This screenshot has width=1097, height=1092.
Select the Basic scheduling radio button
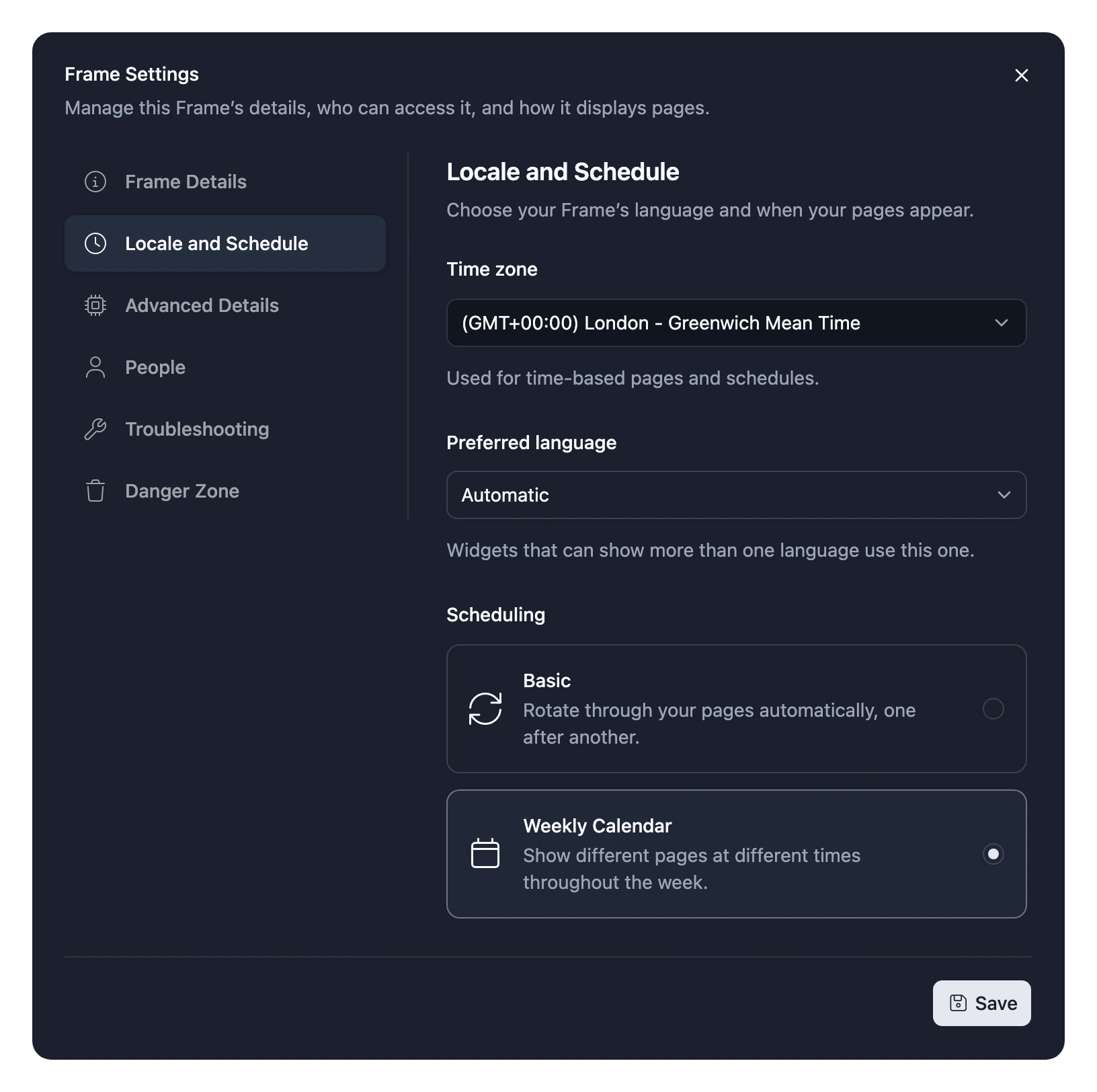pyautogui.click(x=993, y=709)
